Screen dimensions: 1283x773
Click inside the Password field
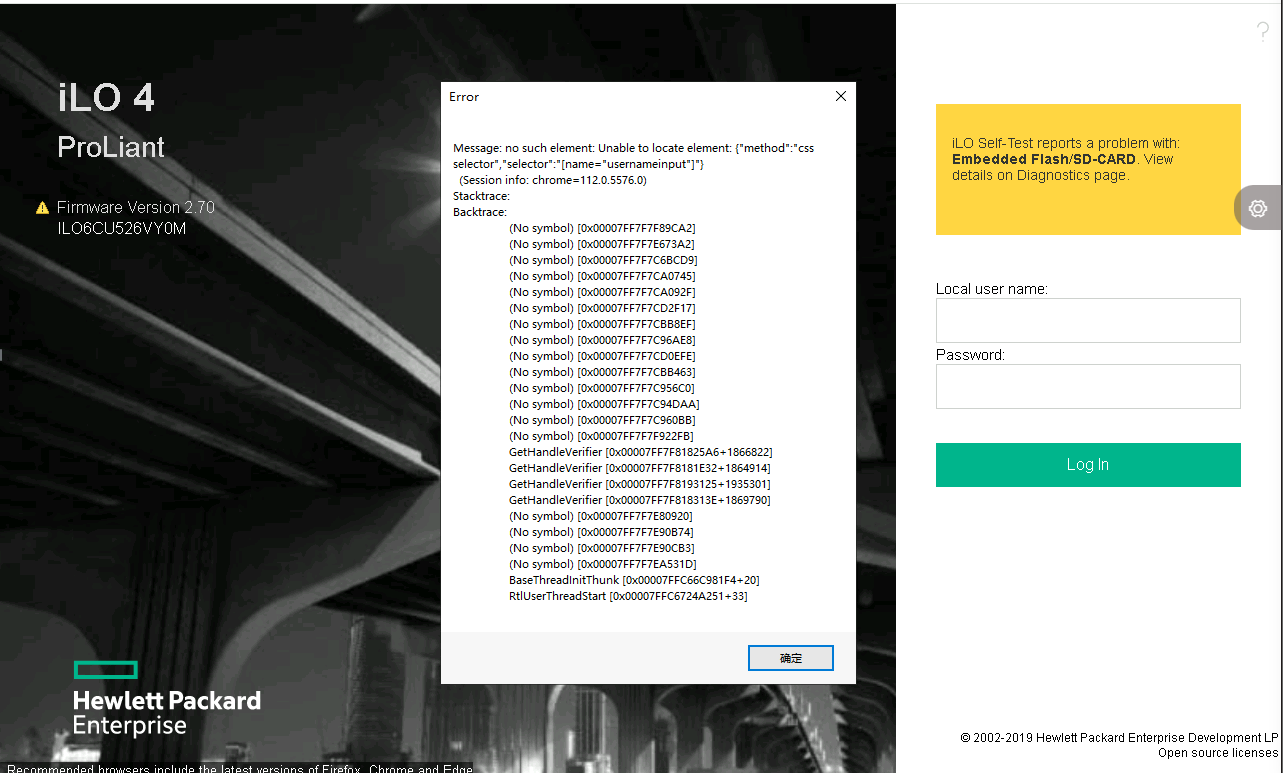point(1088,386)
